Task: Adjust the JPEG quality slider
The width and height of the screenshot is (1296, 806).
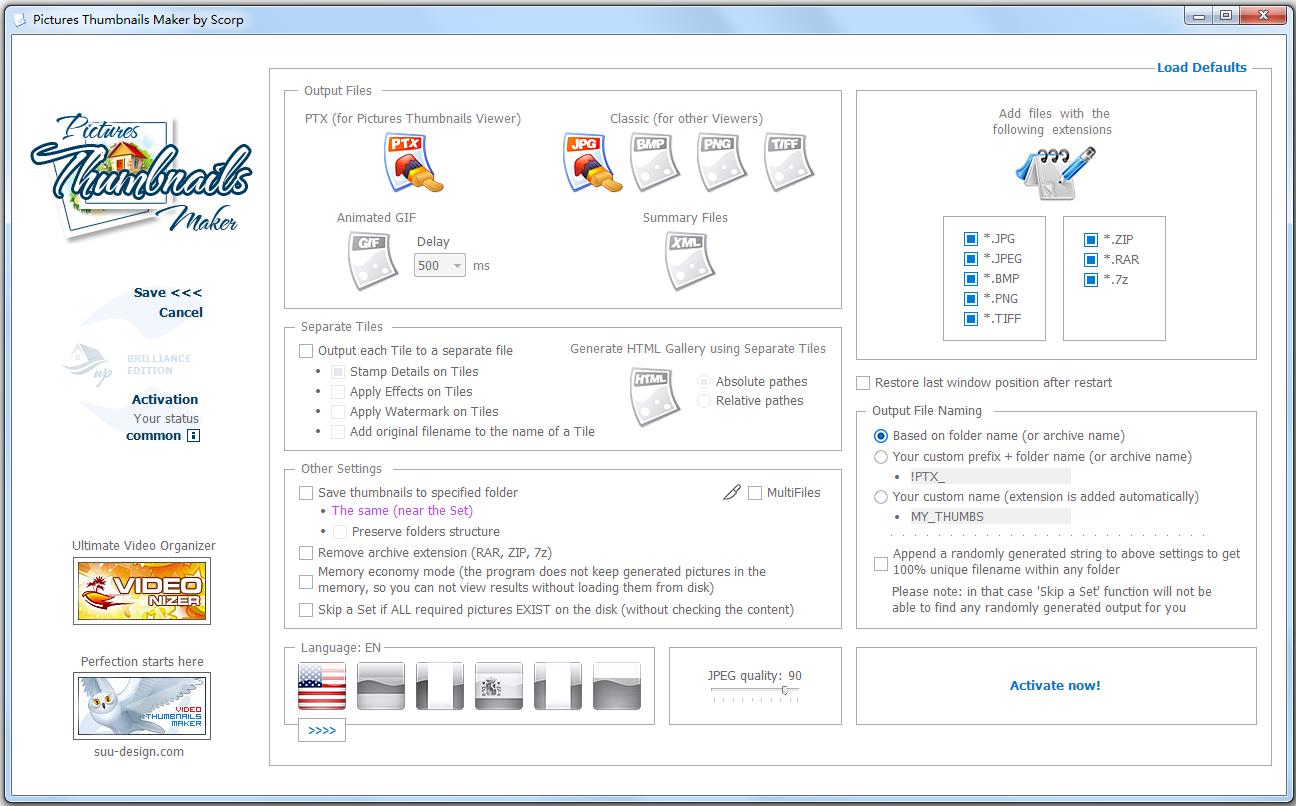Action: pyautogui.click(x=784, y=690)
